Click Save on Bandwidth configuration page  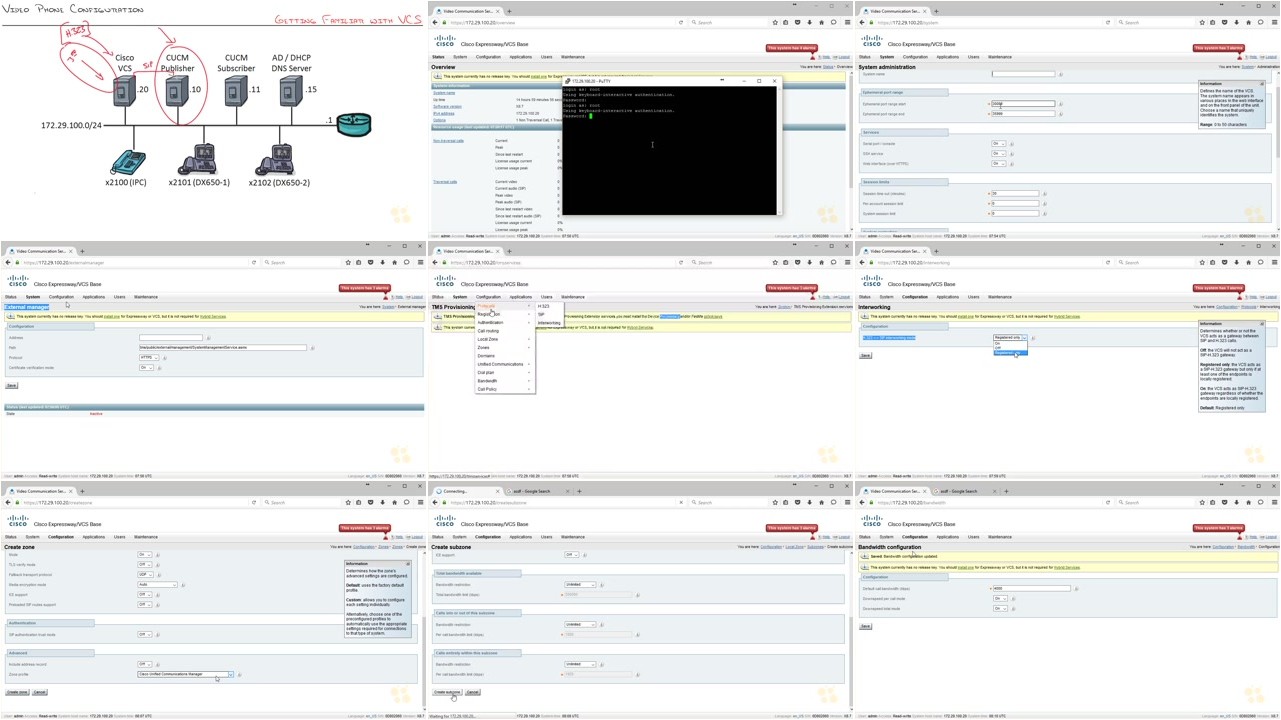[x=865, y=627]
